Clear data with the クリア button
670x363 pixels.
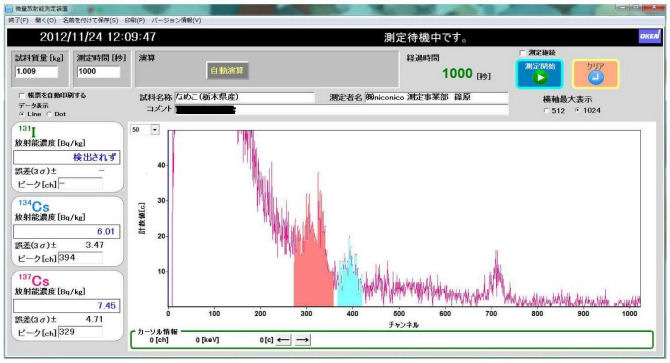(595, 74)
